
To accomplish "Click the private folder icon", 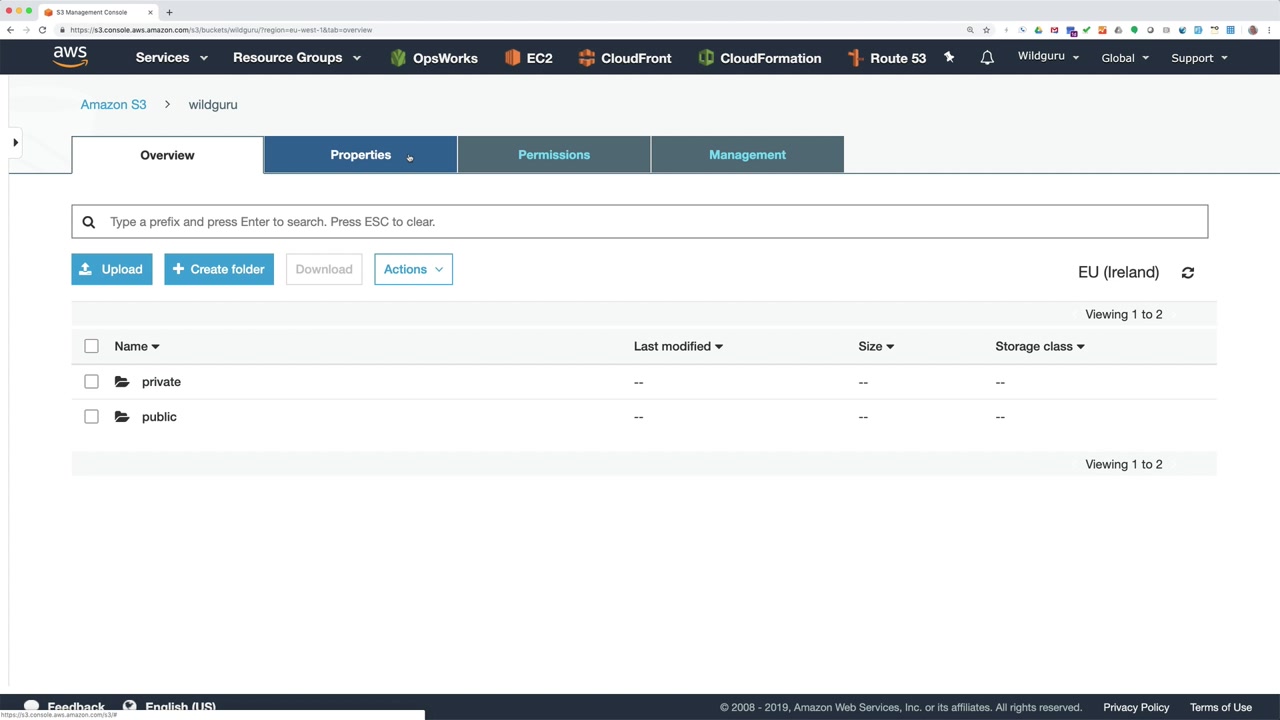I will 122,382.
